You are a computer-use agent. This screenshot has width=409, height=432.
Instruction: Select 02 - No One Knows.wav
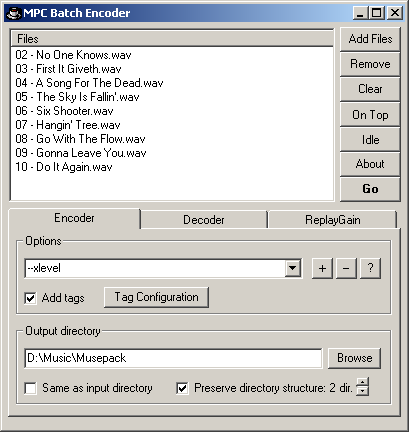[73, 55]
